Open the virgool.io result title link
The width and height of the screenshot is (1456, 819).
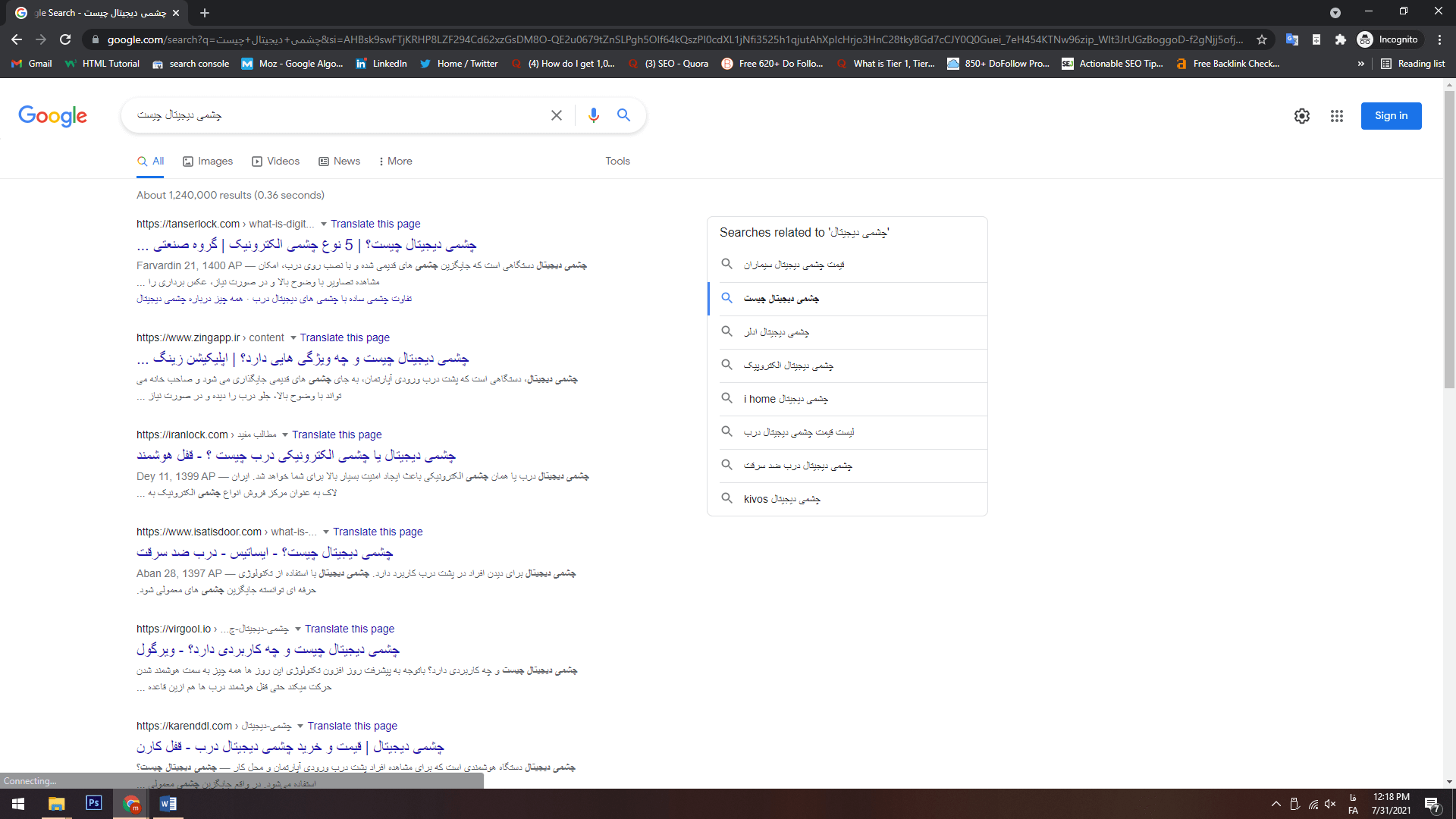(x=268, y=650)
